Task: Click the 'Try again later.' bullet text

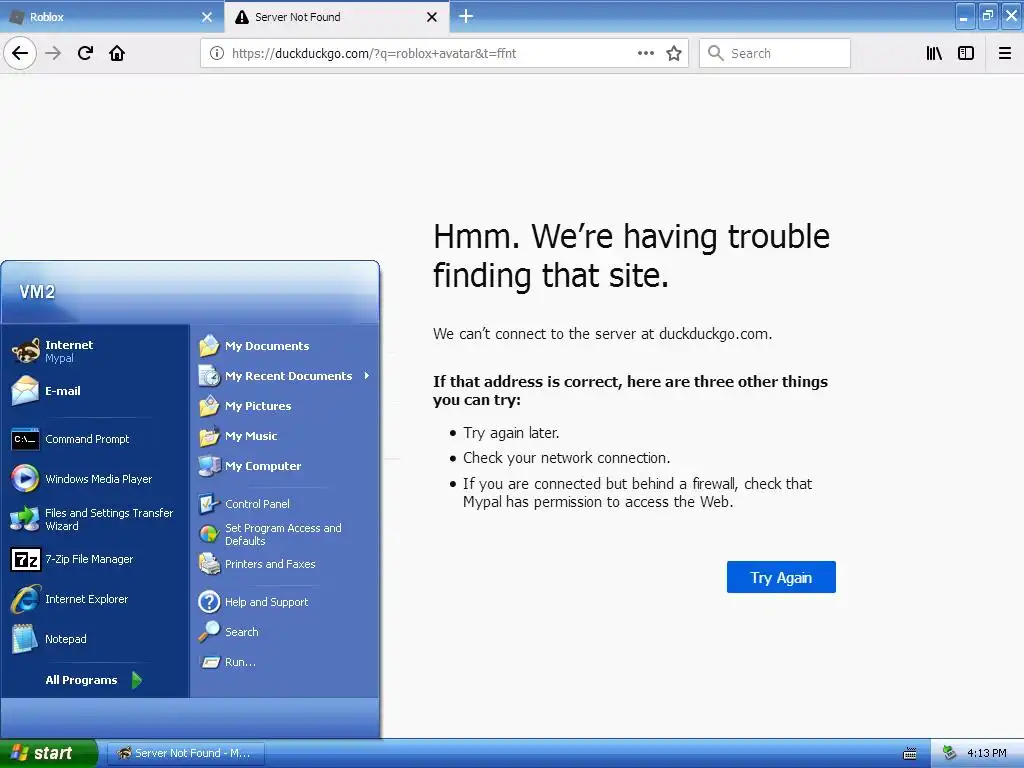Action: (511, 433)
